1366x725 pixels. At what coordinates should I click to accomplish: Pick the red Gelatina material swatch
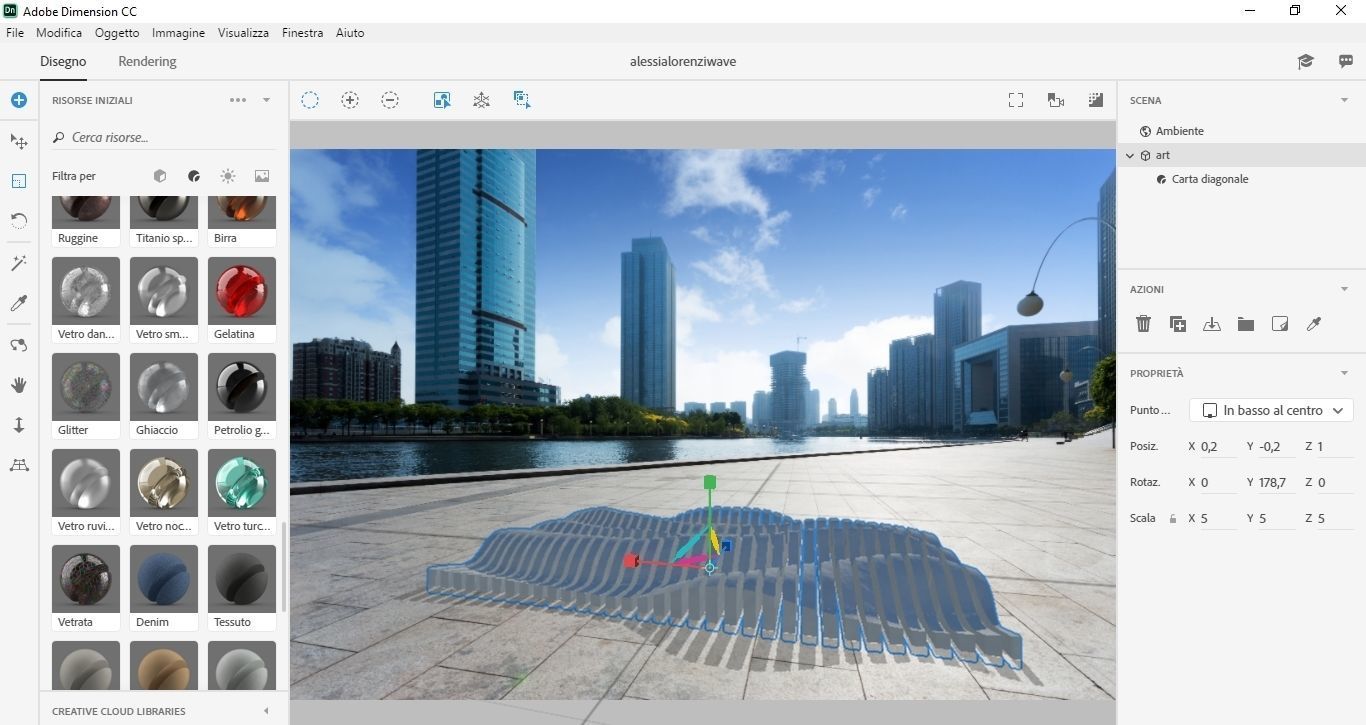(241, 291)
